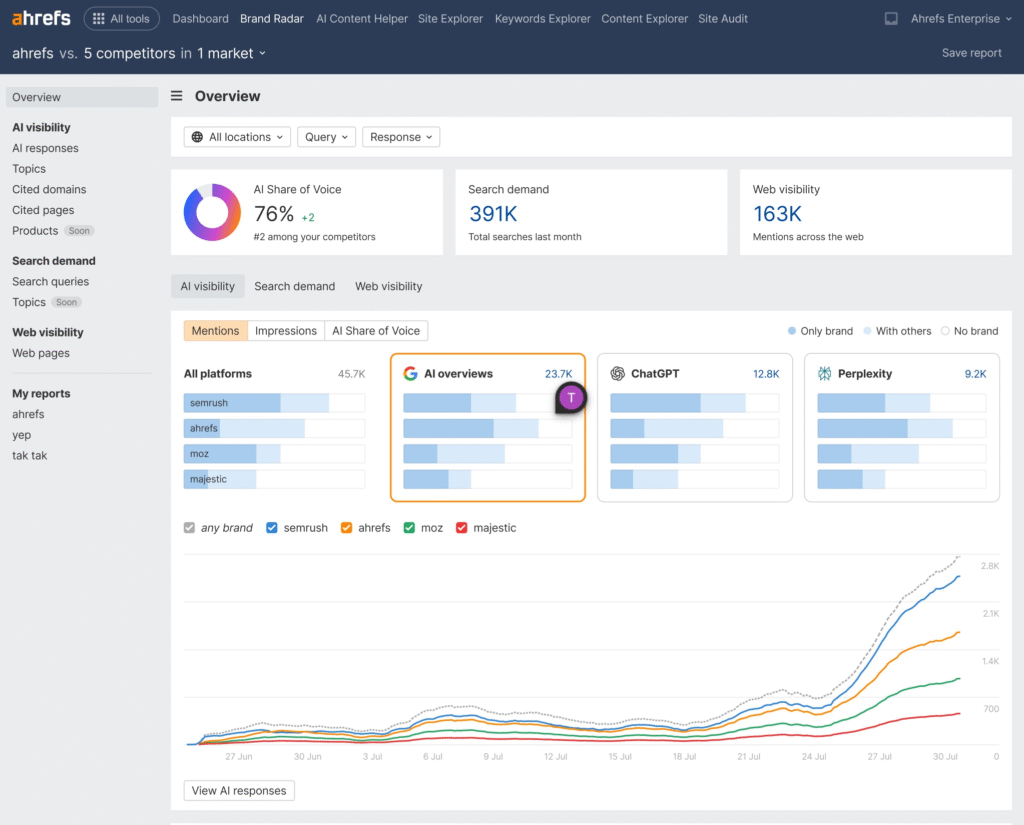
Task: Open AI responses in sidebar
Action: point(45,148)
